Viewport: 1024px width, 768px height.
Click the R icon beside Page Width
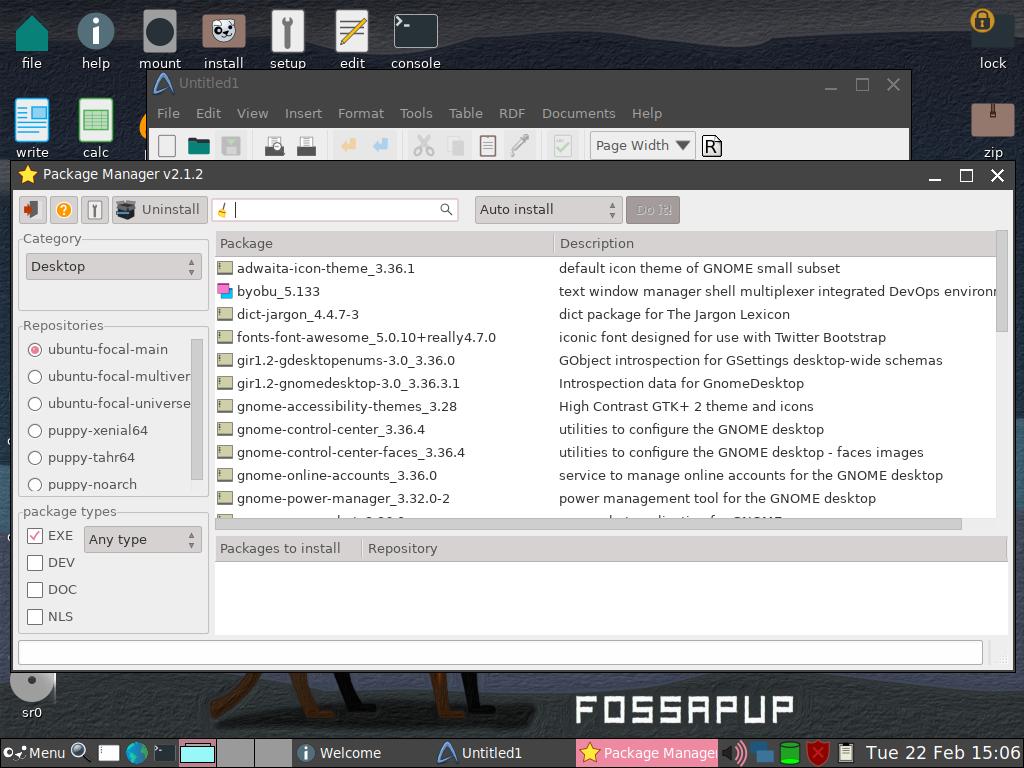712,146
